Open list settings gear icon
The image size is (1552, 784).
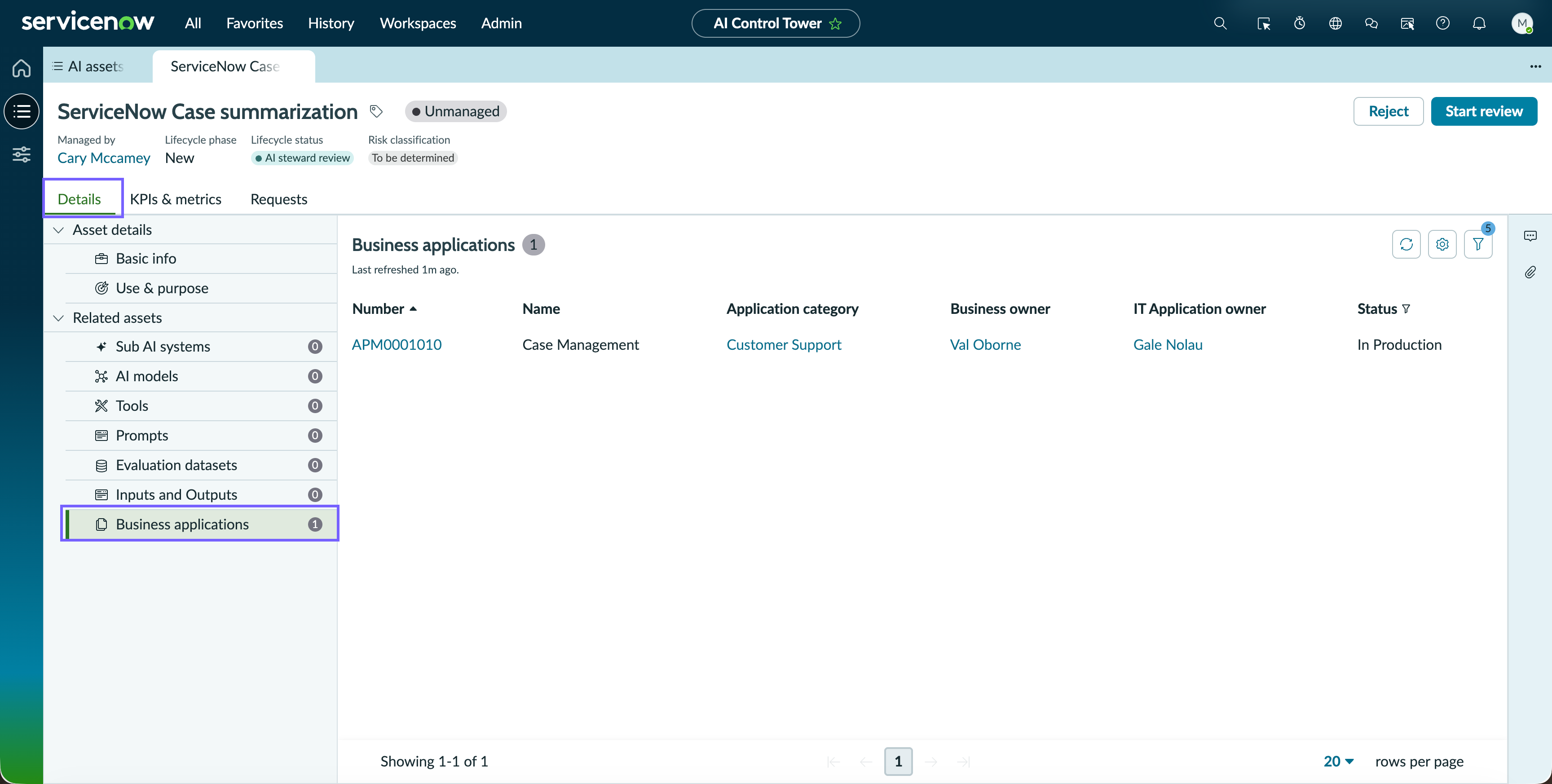coord(1442,244)
